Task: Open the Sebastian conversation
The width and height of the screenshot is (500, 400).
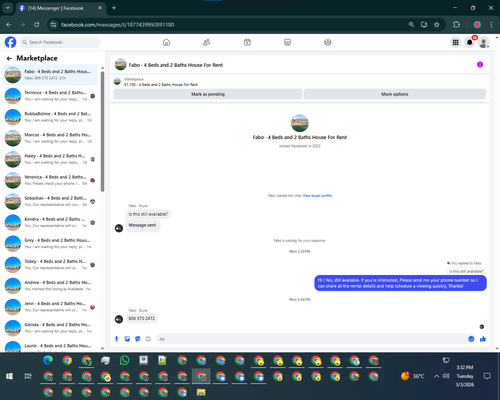Action: pyautogui.click(x=50, y=201)
